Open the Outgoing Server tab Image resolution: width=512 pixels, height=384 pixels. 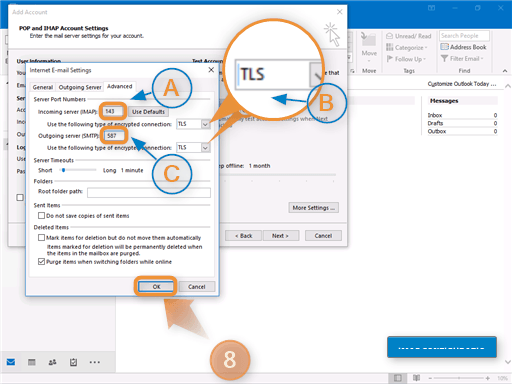[x=80, y=87]
